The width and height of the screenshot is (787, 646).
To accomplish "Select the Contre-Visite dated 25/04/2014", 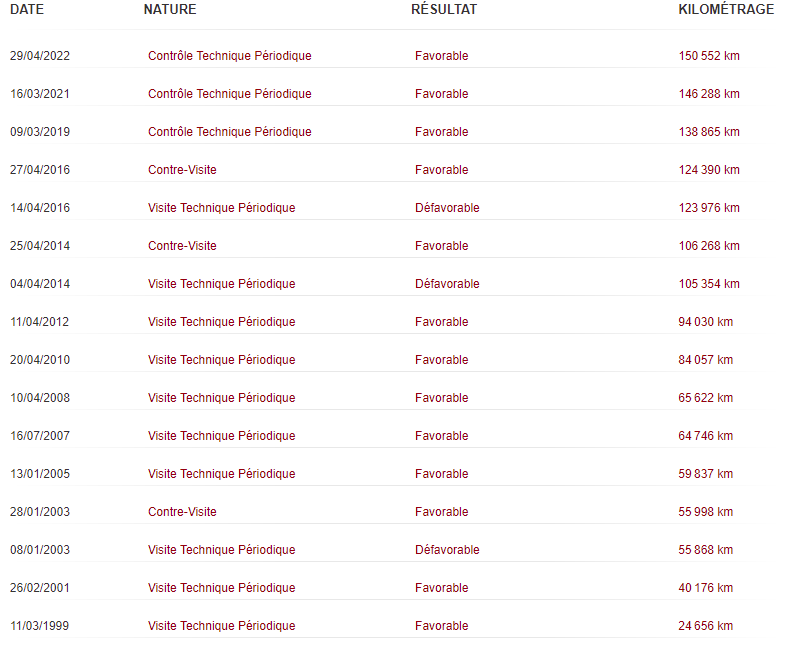I will pos(182,246).
